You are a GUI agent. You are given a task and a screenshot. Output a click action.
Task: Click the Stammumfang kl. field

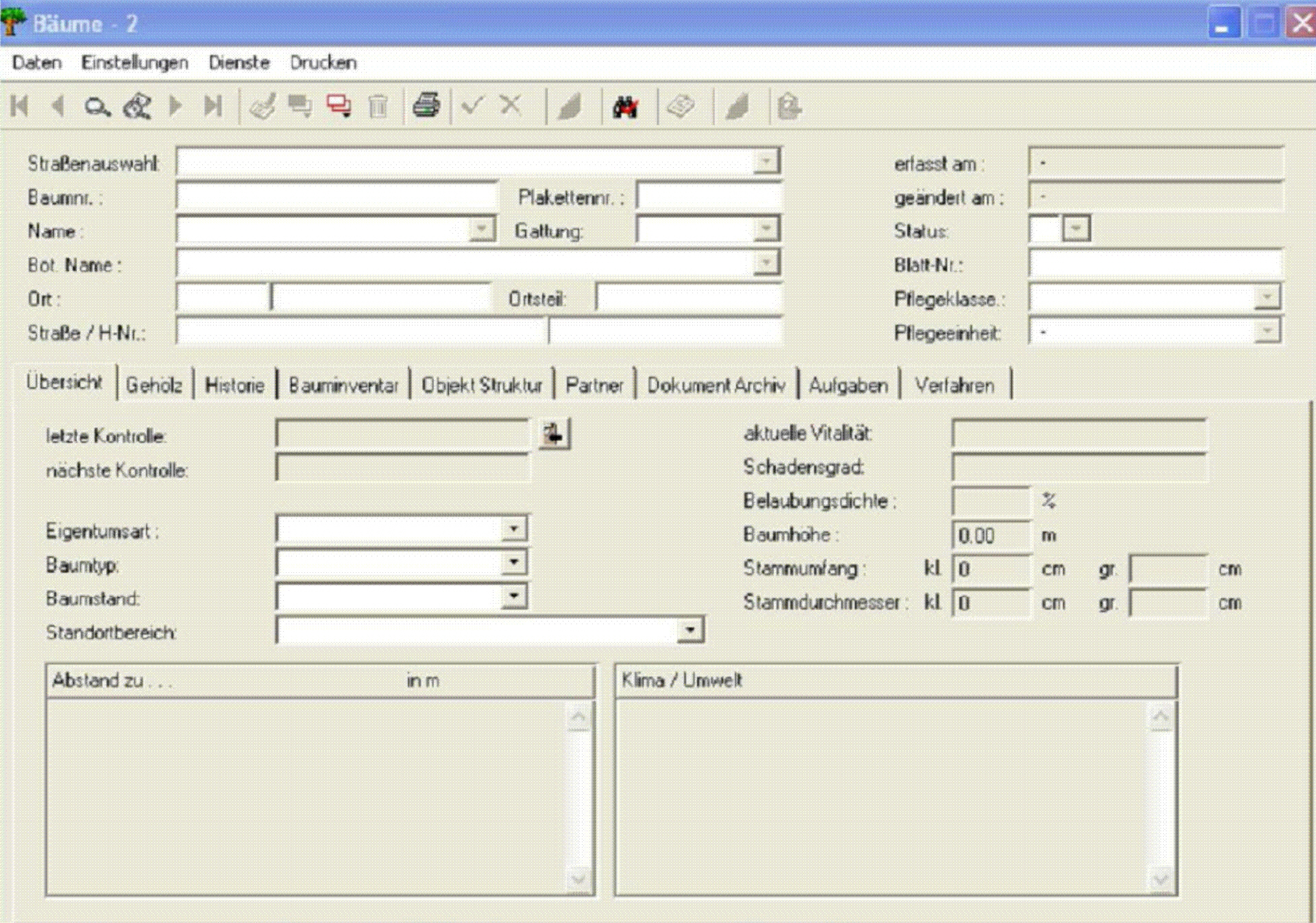pos(991,569)
